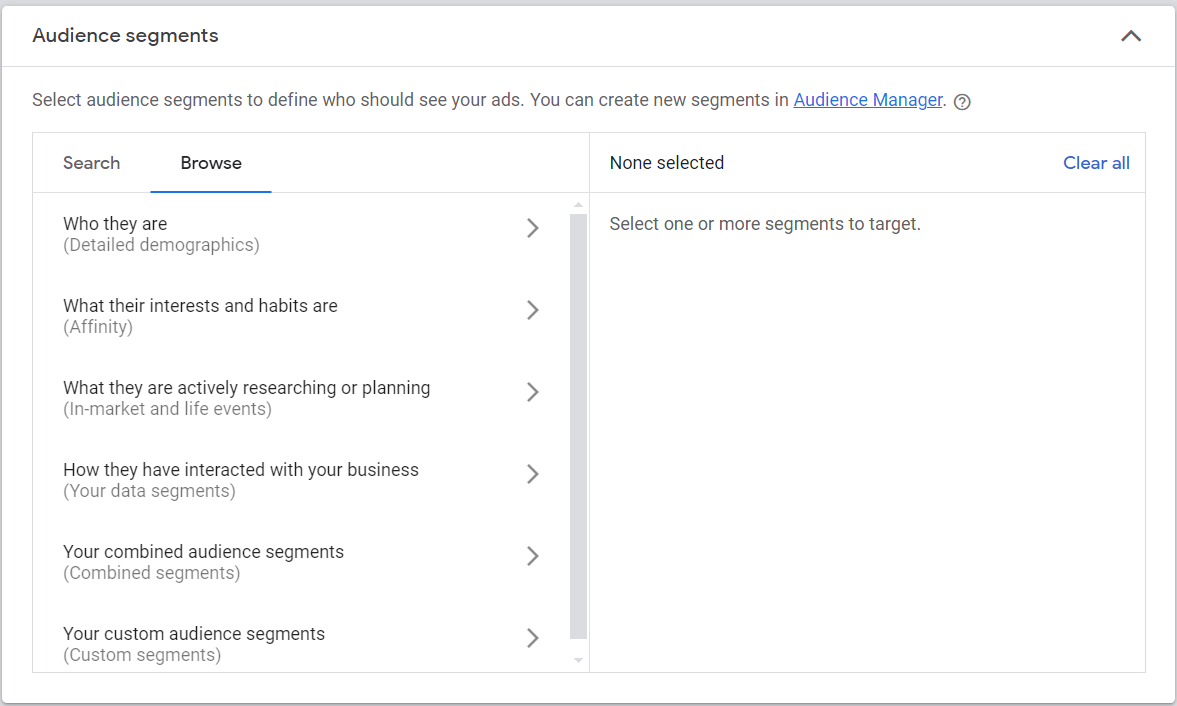The height and width of the screenshot is (706, 1177).
Task: Switch to the Search tab
Action: [91, 163]
